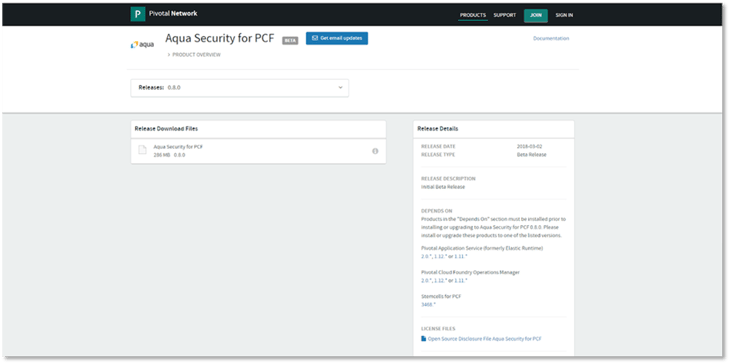Open 2.0.* under Pivotal Cloud Foundry Operations Manager
Image resolution: width=730 pixels, height=364 pixels.
(x=426, y=281)
